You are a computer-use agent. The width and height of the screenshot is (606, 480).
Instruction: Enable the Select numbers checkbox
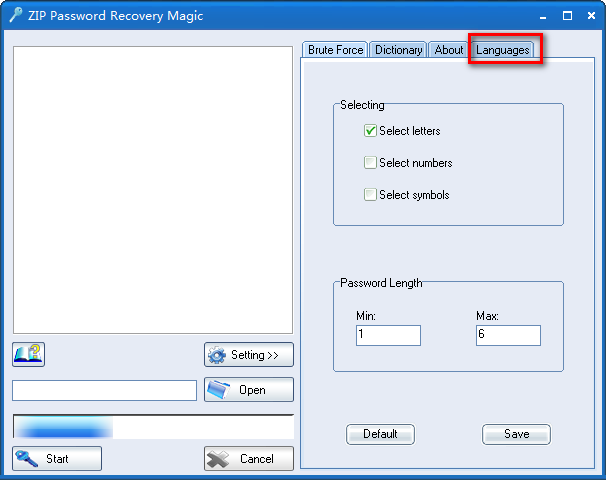(x=370, y=163)
